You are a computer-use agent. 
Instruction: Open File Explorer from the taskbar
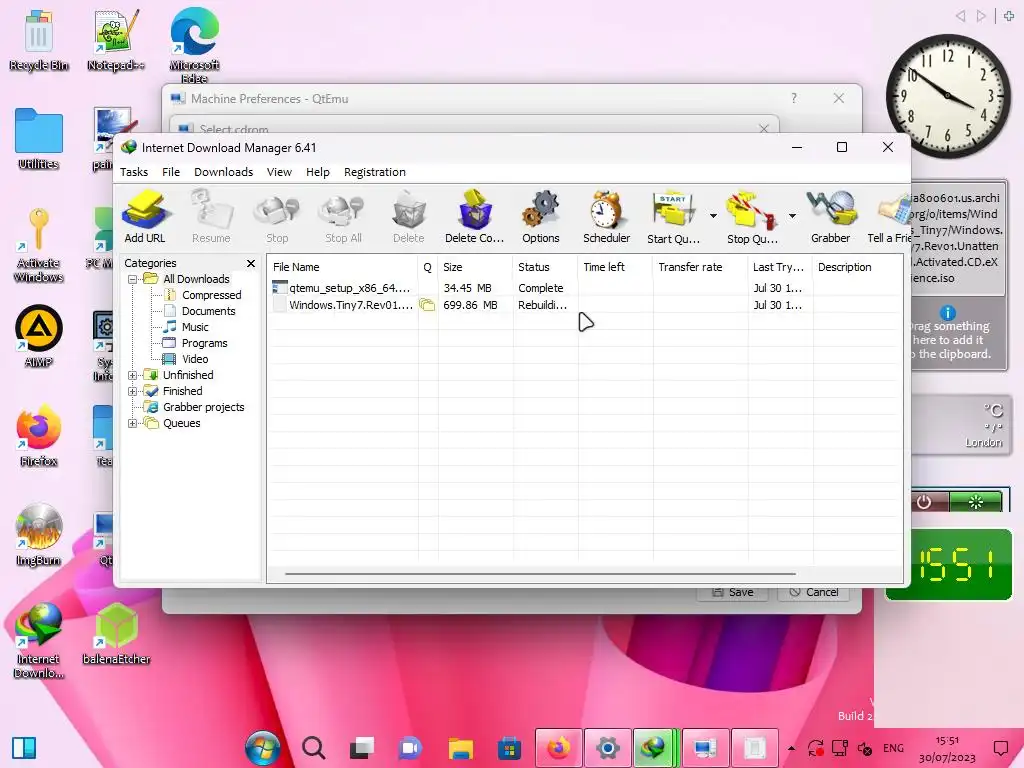460,748
